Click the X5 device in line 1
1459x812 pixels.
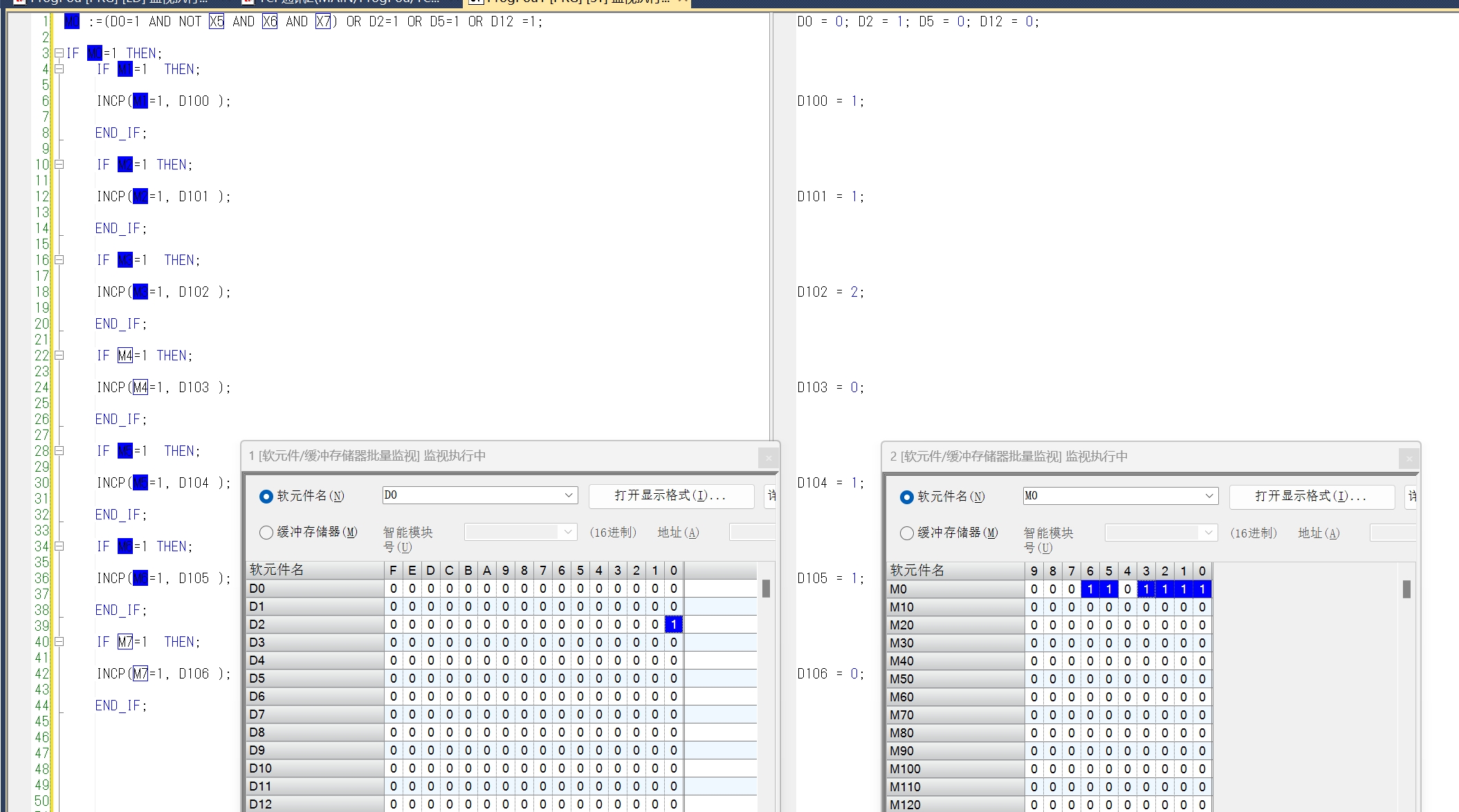pyautogui.click(x=217, y=21)
